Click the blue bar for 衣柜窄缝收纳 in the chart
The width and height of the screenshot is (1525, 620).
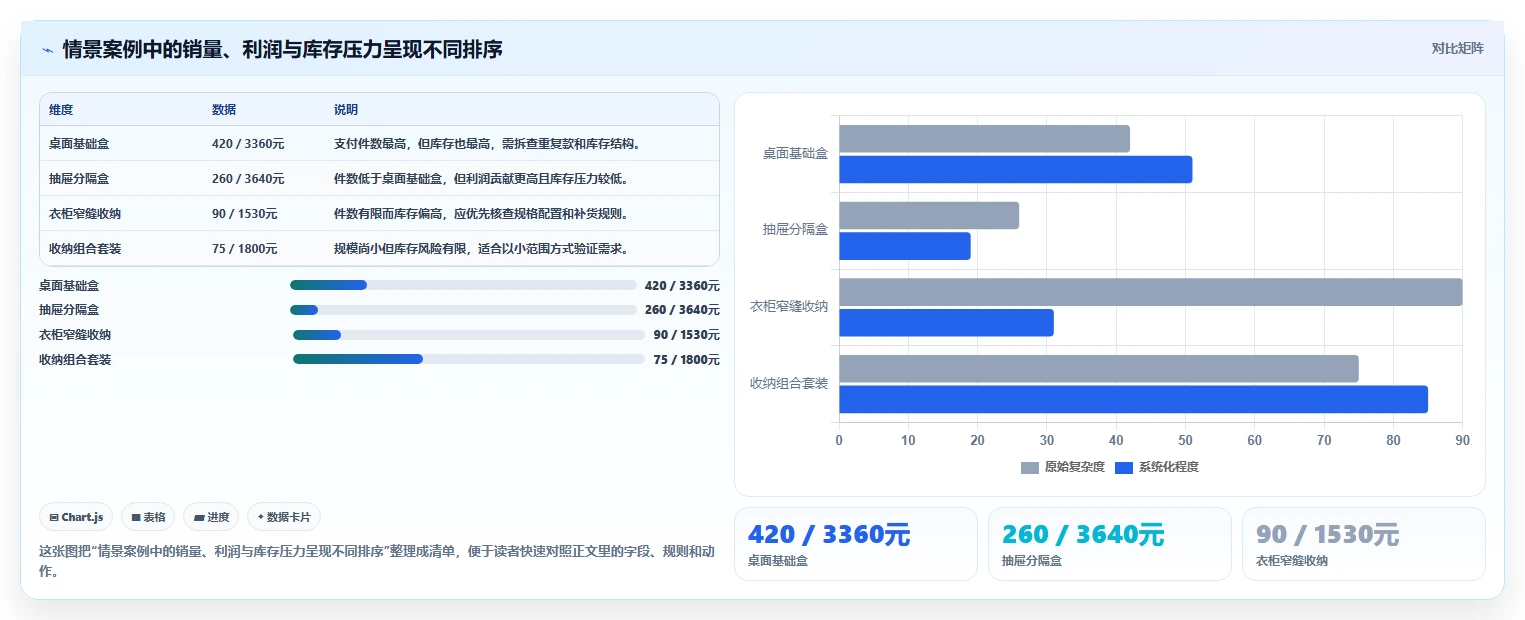point(946,322)
